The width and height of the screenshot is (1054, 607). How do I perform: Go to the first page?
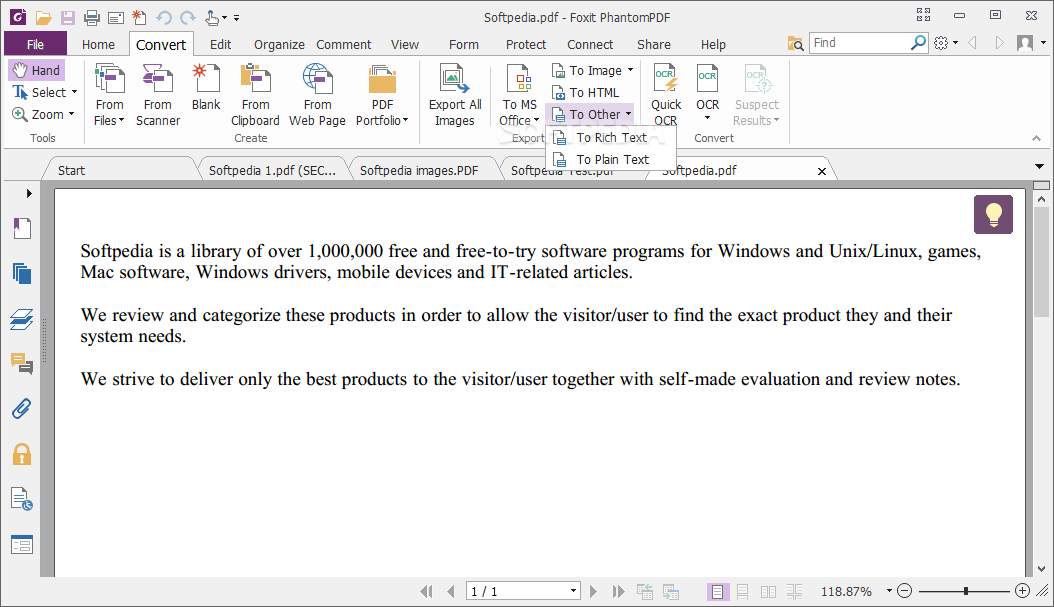426,592
